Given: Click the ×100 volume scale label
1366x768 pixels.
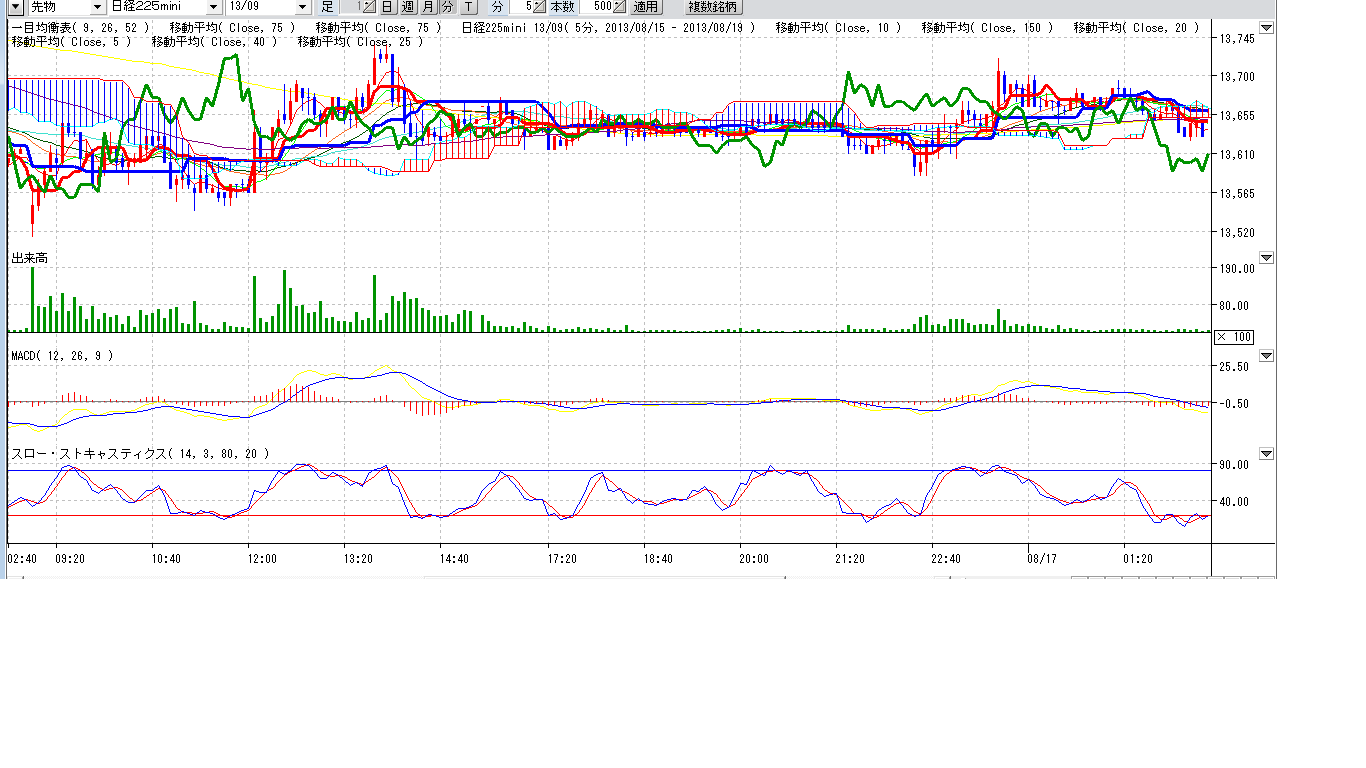Looking at the screenshot, I should pyautogui.click(x=1233, y=337).
